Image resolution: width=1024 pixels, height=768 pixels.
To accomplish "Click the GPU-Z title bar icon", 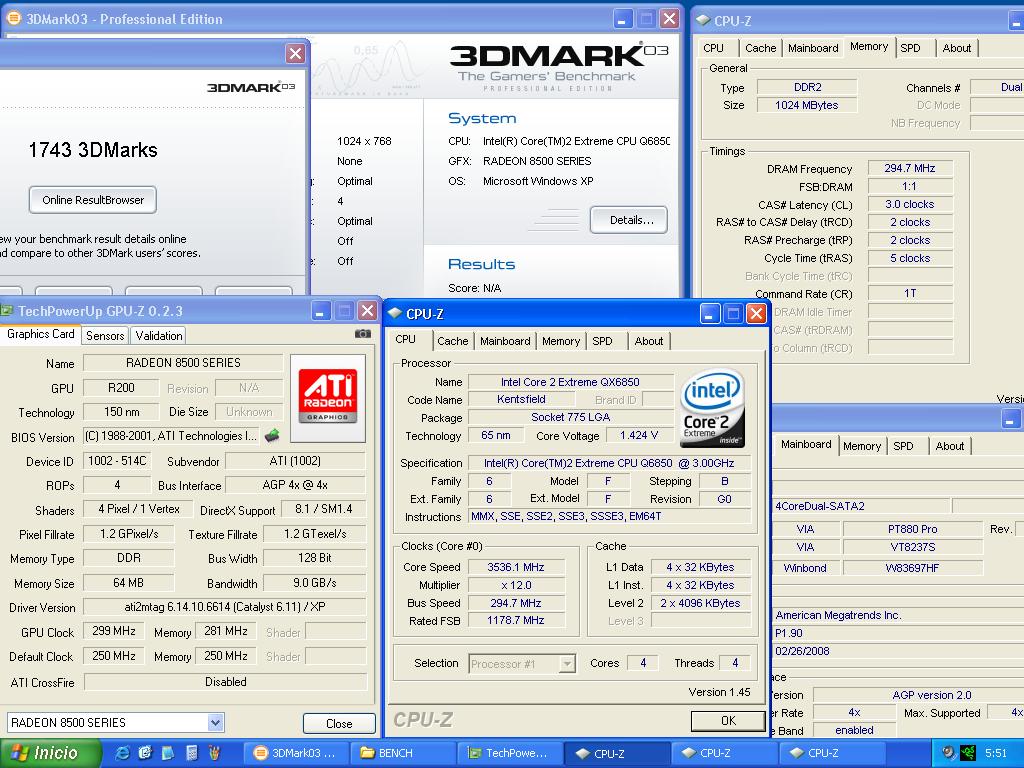I will click(x=7, y=311).
